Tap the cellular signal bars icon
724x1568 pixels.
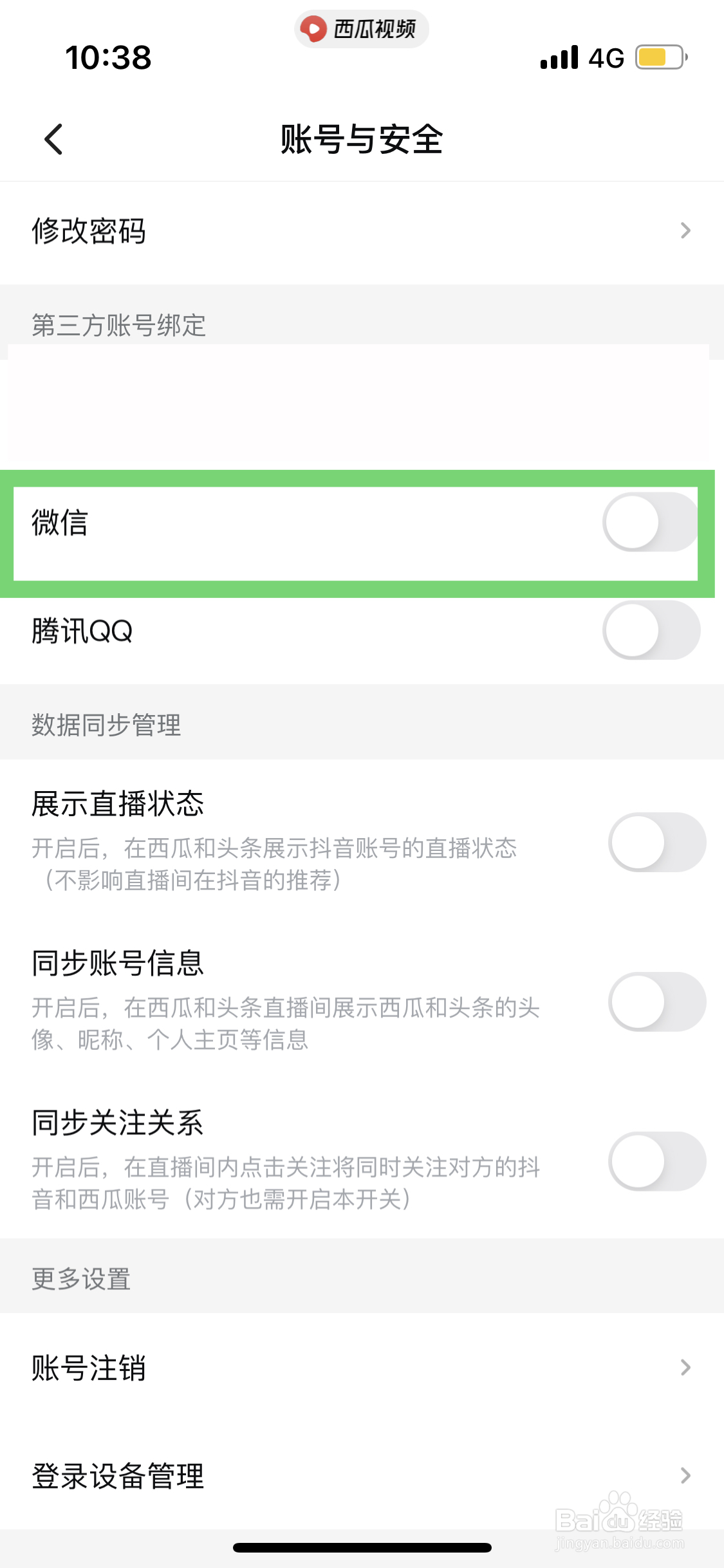coord(559,57)
